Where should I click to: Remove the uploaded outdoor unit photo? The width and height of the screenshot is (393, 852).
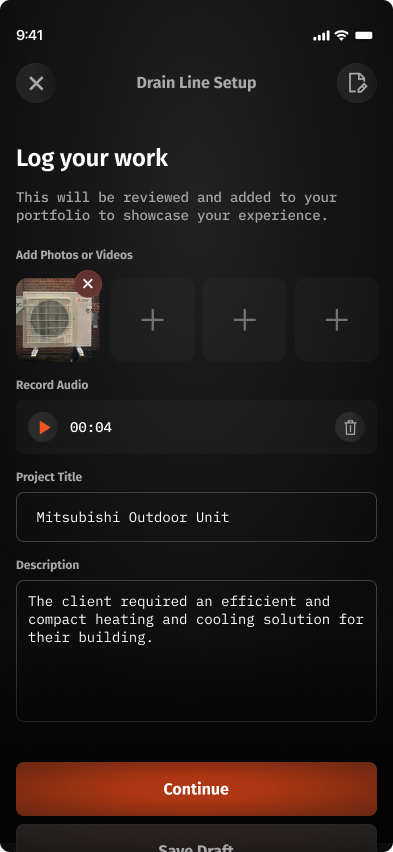tap(88, 284)
